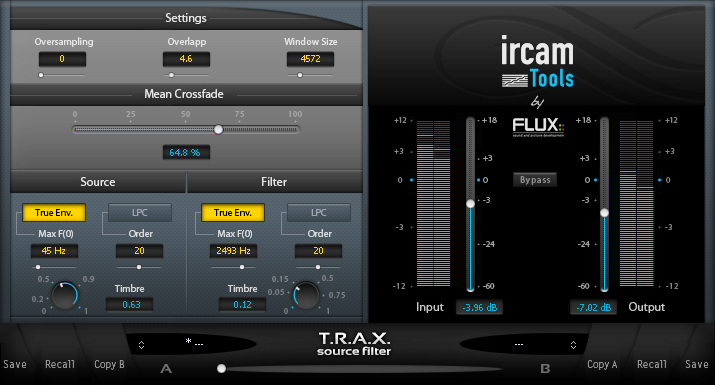Toggle the Bypass button

(x=535, y=180)
